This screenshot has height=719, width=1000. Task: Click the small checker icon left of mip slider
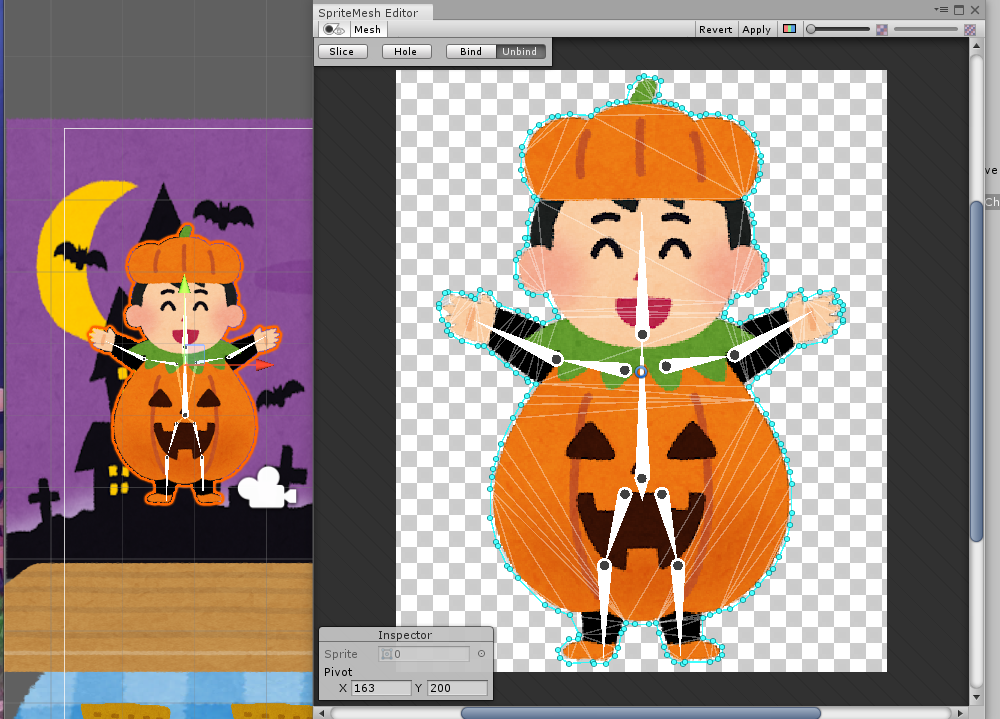882,29
